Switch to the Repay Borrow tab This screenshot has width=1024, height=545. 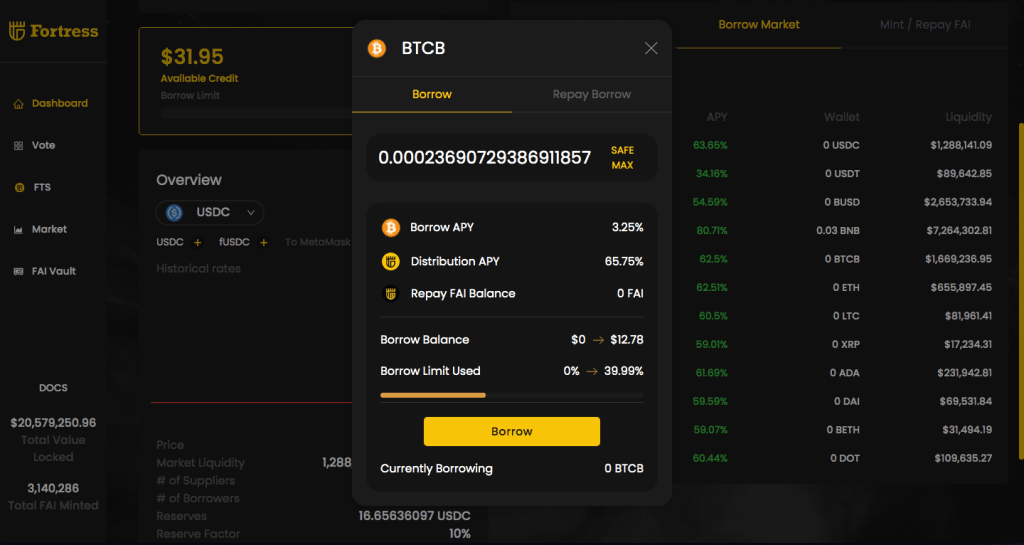coord(592,95)
